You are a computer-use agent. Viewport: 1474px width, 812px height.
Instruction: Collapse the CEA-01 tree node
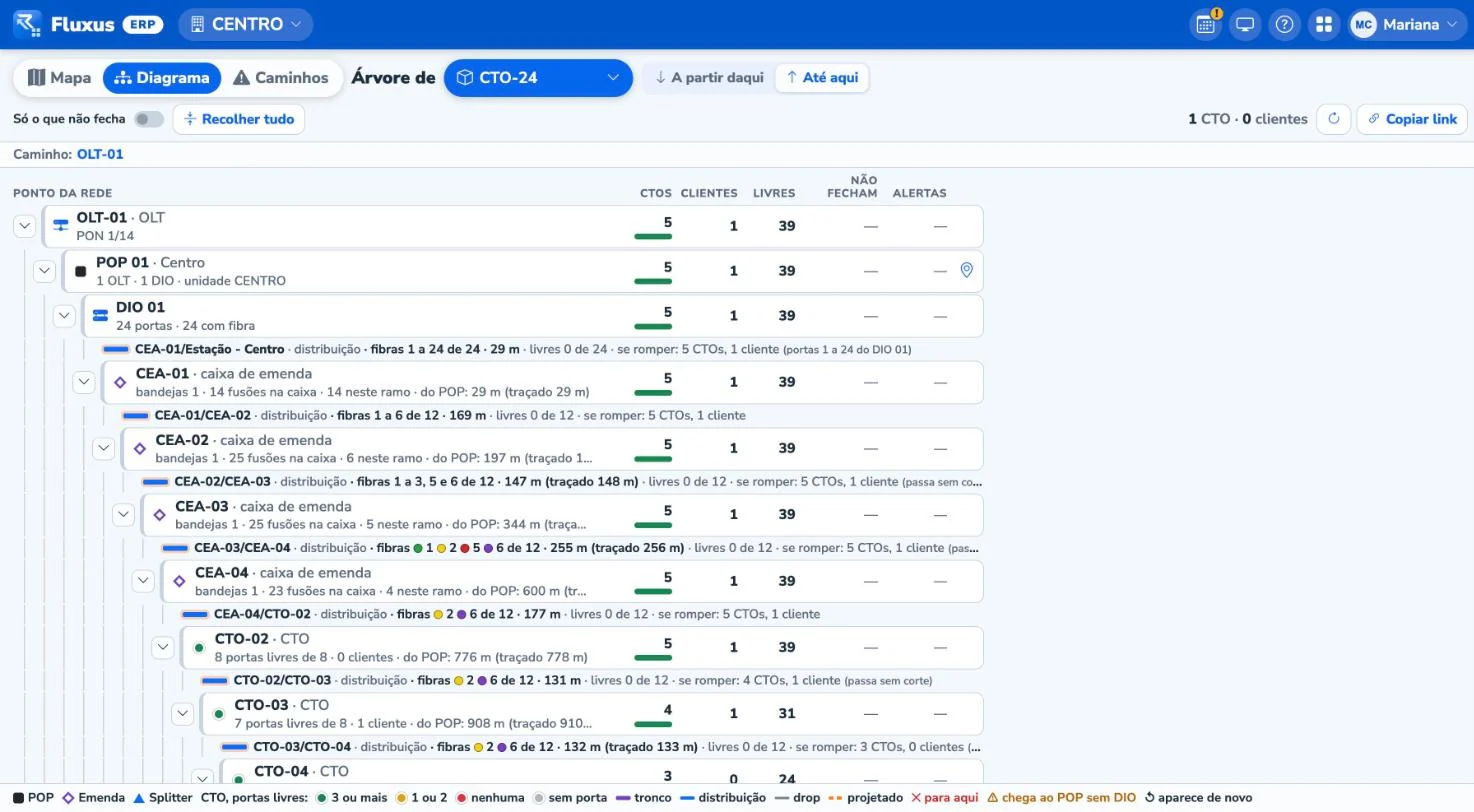84,382
